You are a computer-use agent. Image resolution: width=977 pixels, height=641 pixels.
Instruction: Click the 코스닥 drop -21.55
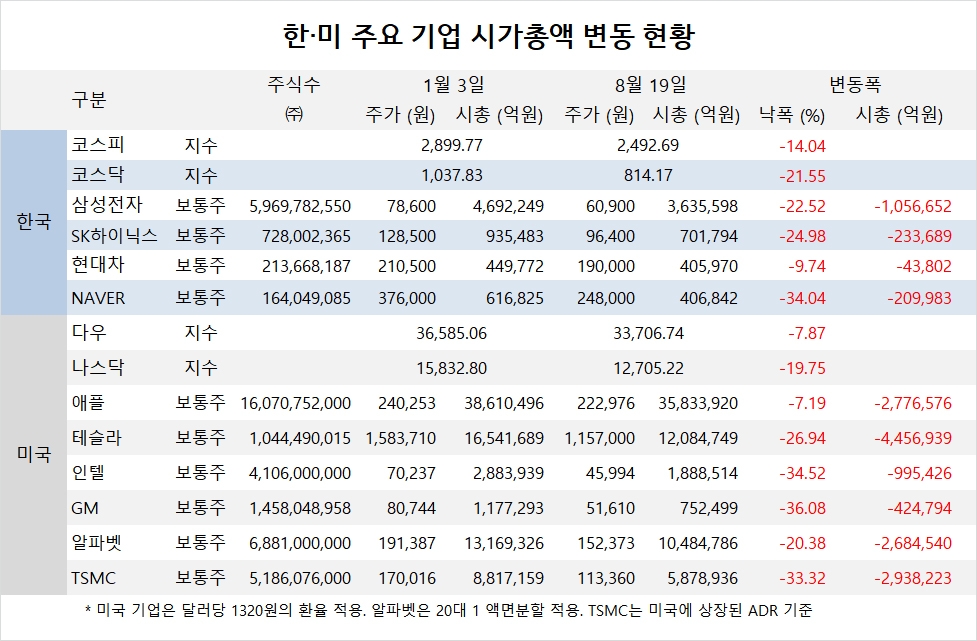point(802,176)
